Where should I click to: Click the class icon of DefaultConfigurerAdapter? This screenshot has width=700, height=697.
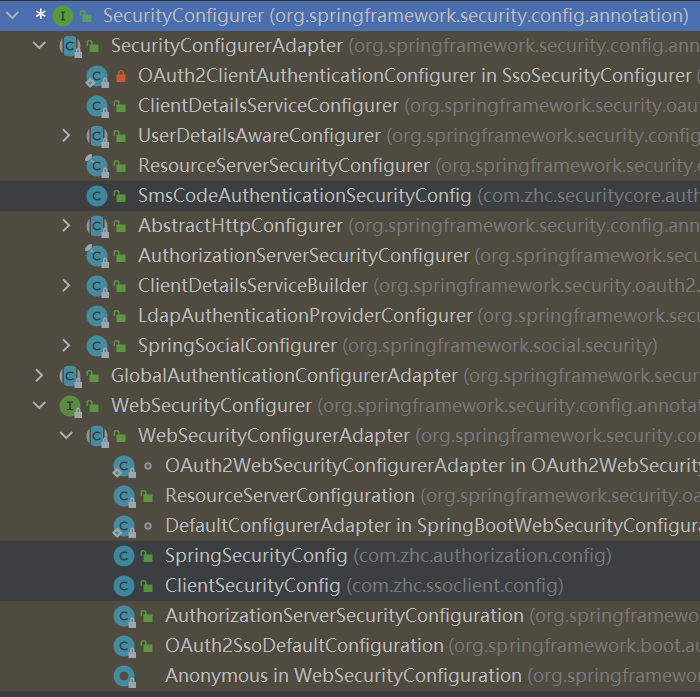[124, 526]
